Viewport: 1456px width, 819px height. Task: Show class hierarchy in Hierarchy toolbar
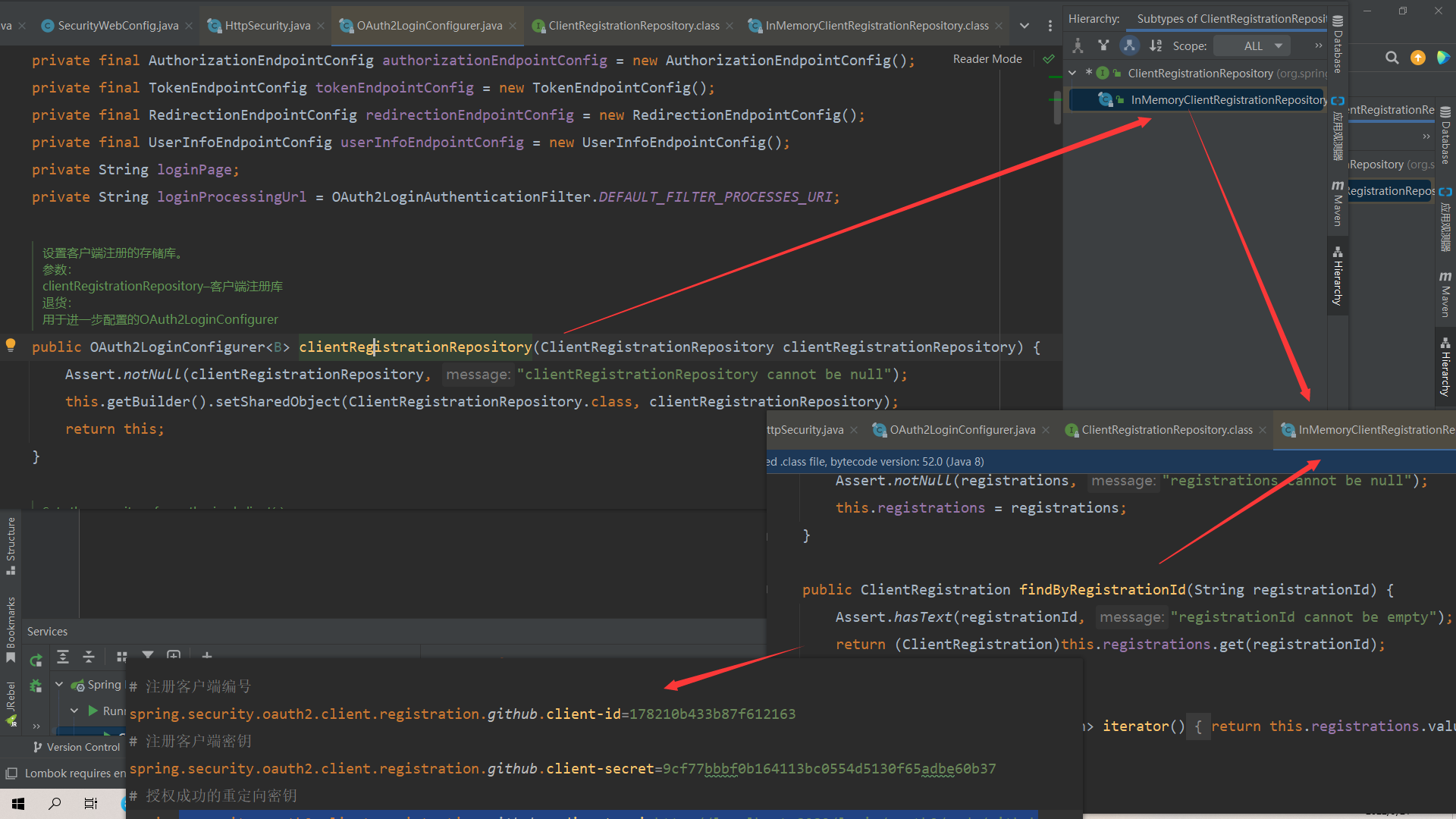pyautogui.click(x=1078, y=46)
